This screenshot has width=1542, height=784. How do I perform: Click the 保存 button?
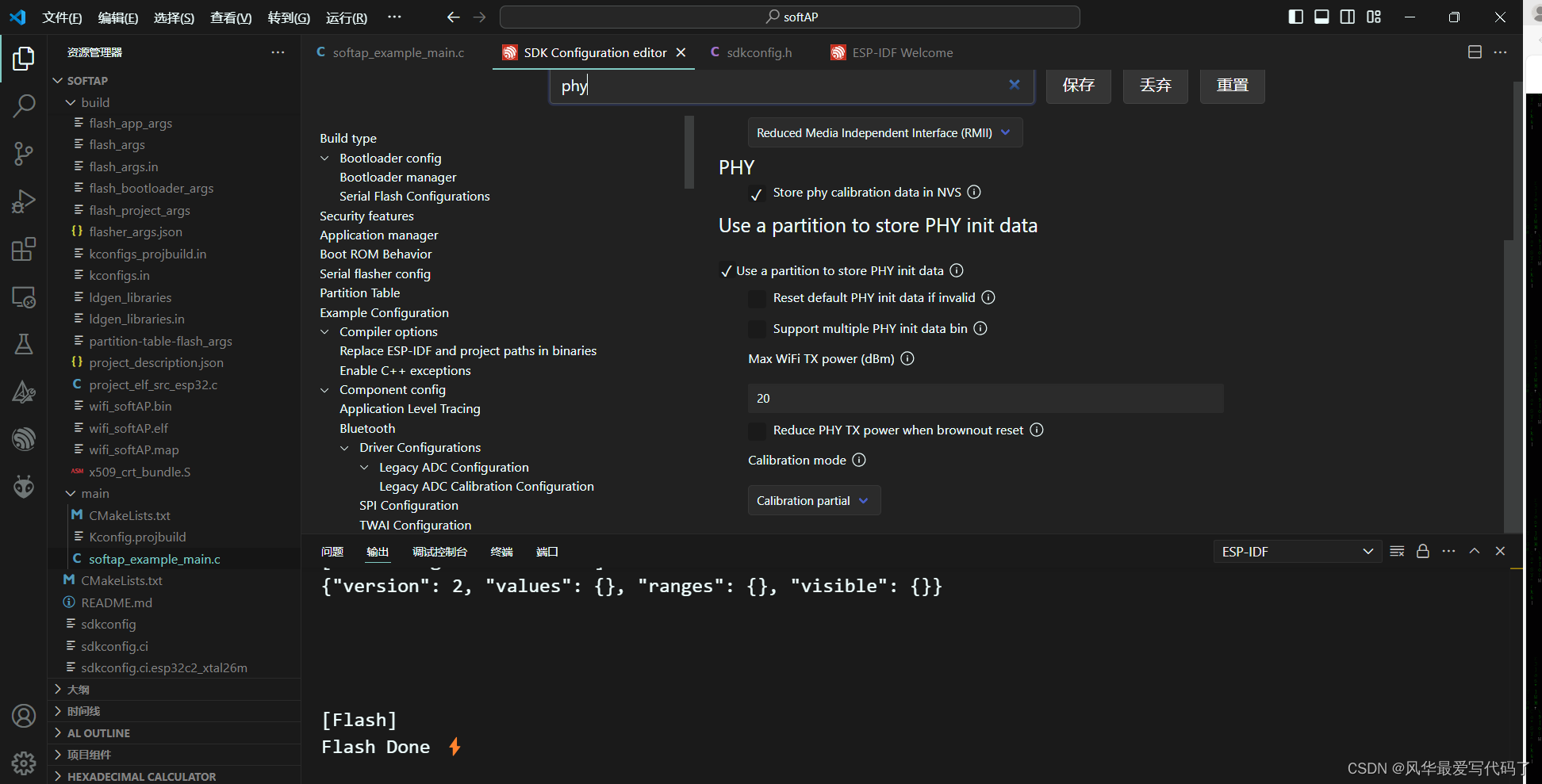pyautogui.click(x=1079, y=86)
